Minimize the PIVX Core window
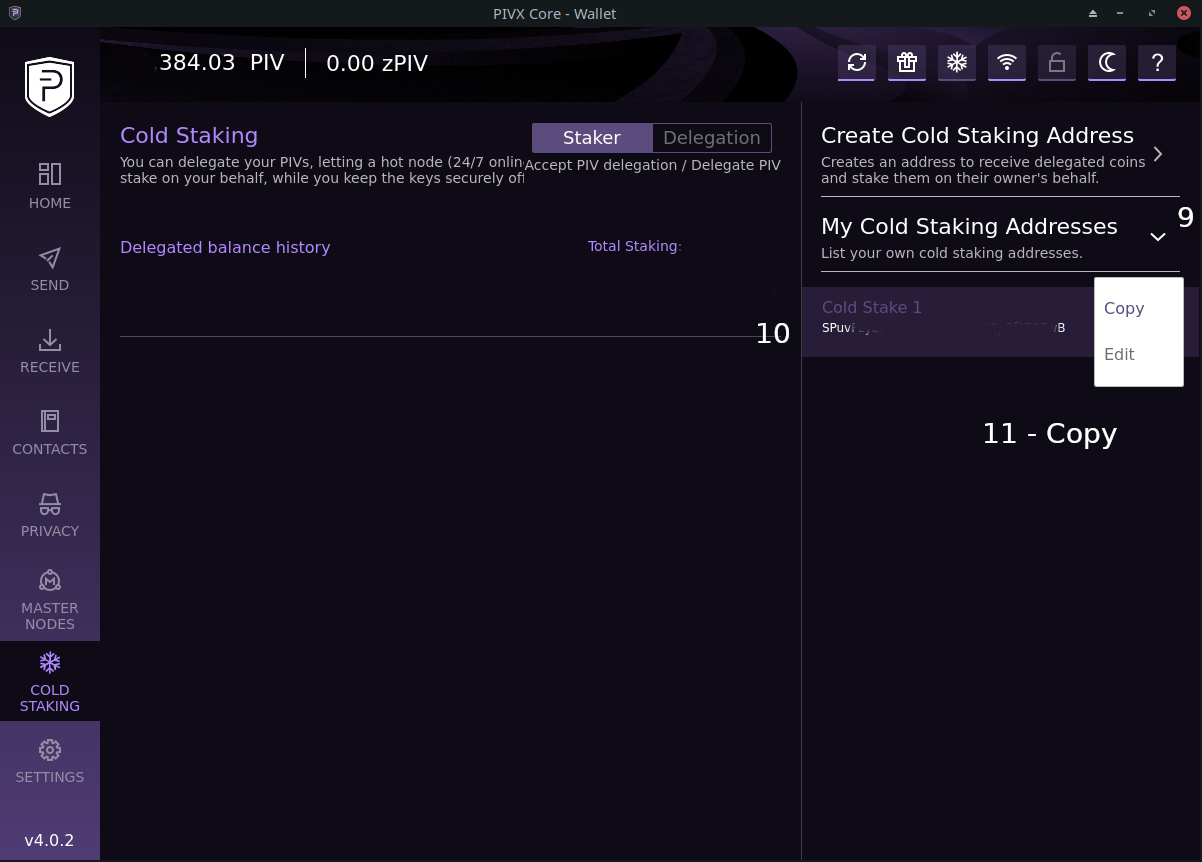1202x862 pixels. click(x=1122, y=13)
